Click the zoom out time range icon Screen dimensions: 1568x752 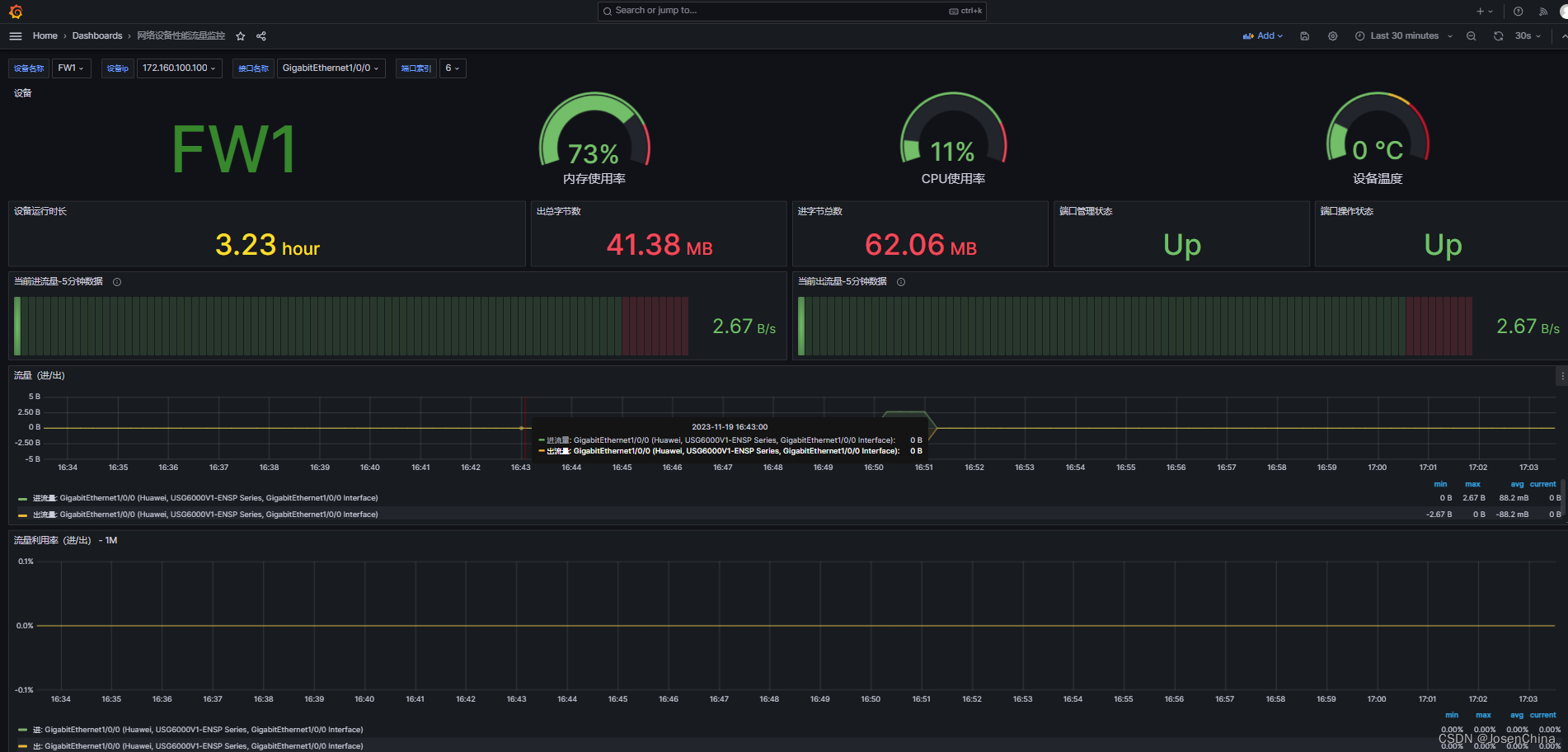click(x=1471, y=36)
